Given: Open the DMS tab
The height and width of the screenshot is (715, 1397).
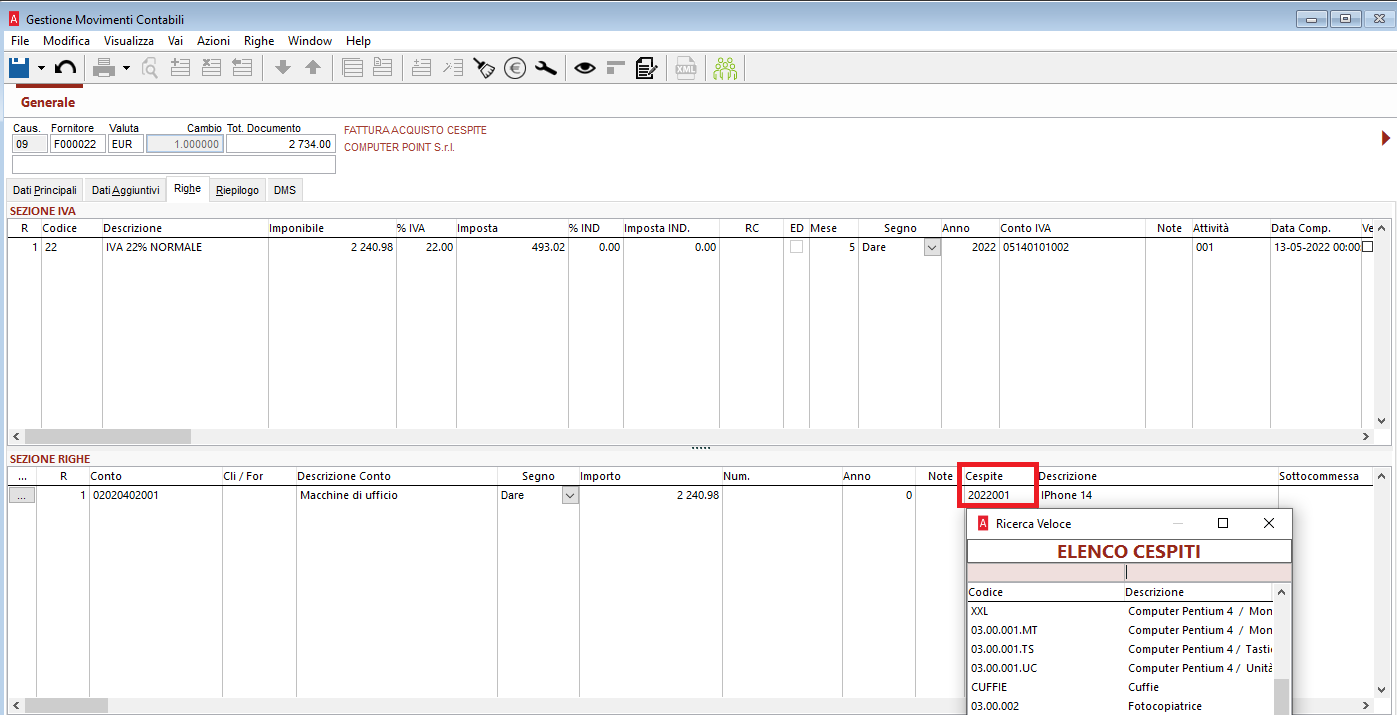Looking at the screenshot, I should 285,190.
